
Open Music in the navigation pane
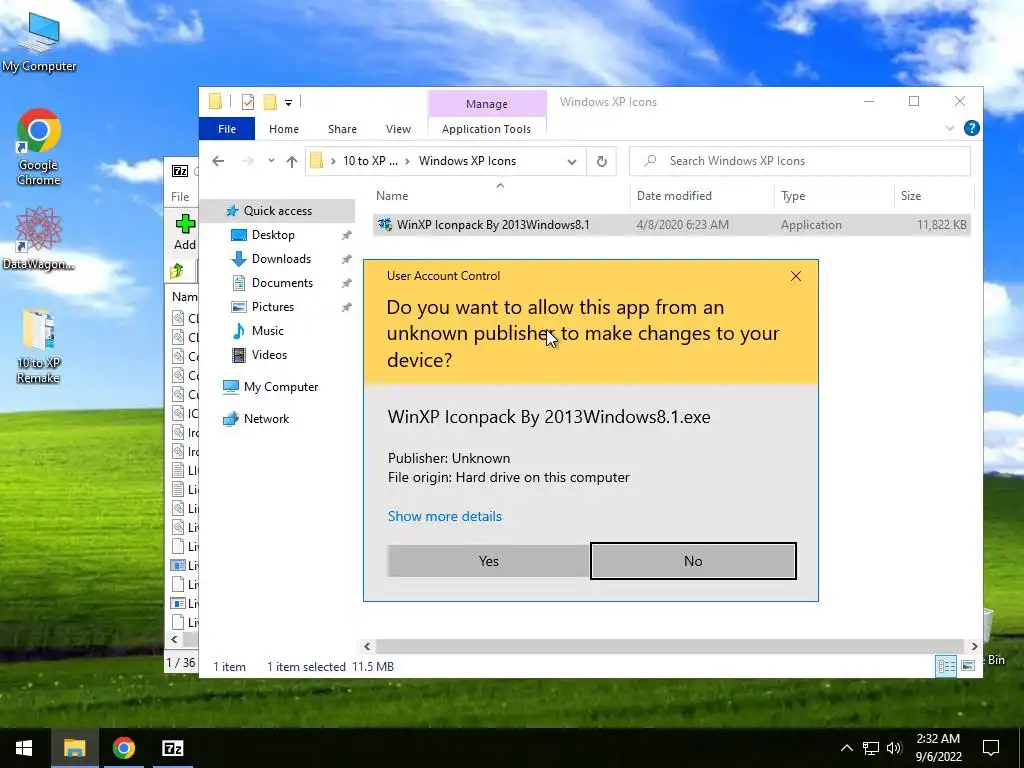(268, 331)
